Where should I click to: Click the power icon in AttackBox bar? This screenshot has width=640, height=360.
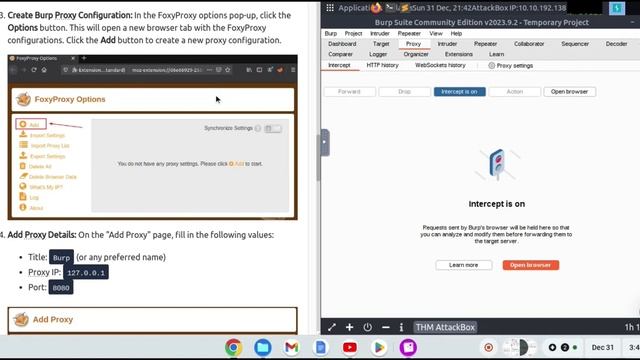tap(367, 327)
